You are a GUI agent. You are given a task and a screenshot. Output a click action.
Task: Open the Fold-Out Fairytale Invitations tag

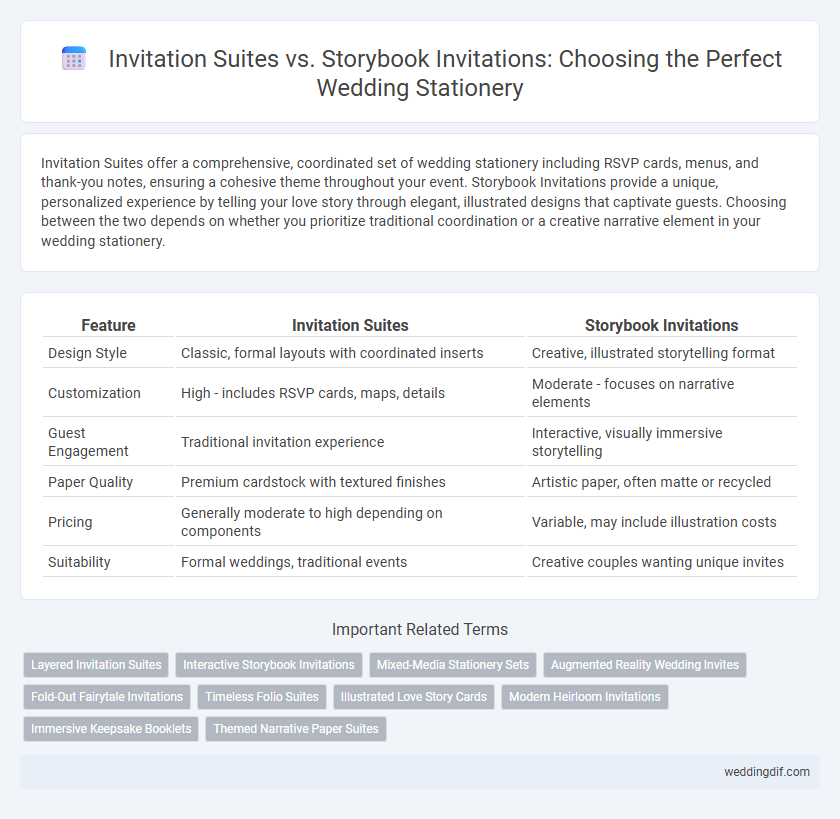(107, 697)
